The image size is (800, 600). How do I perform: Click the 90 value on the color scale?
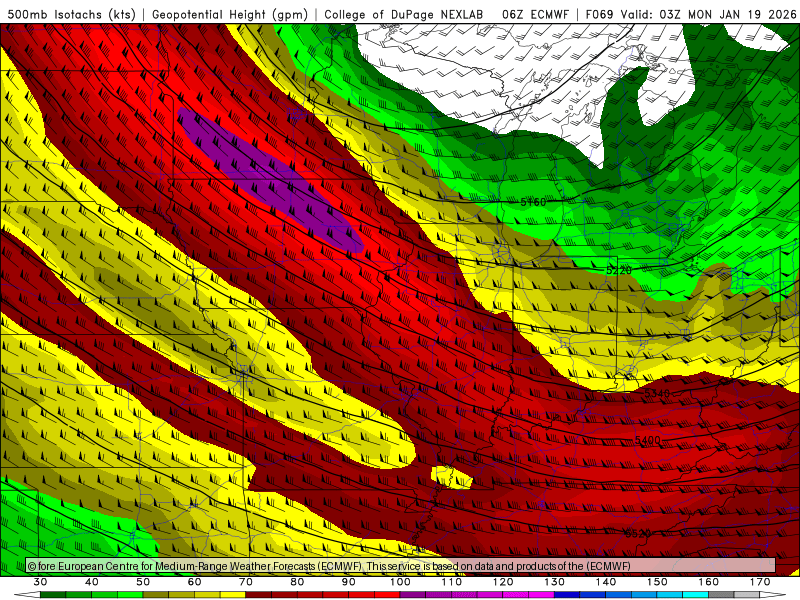click(349, 582)
